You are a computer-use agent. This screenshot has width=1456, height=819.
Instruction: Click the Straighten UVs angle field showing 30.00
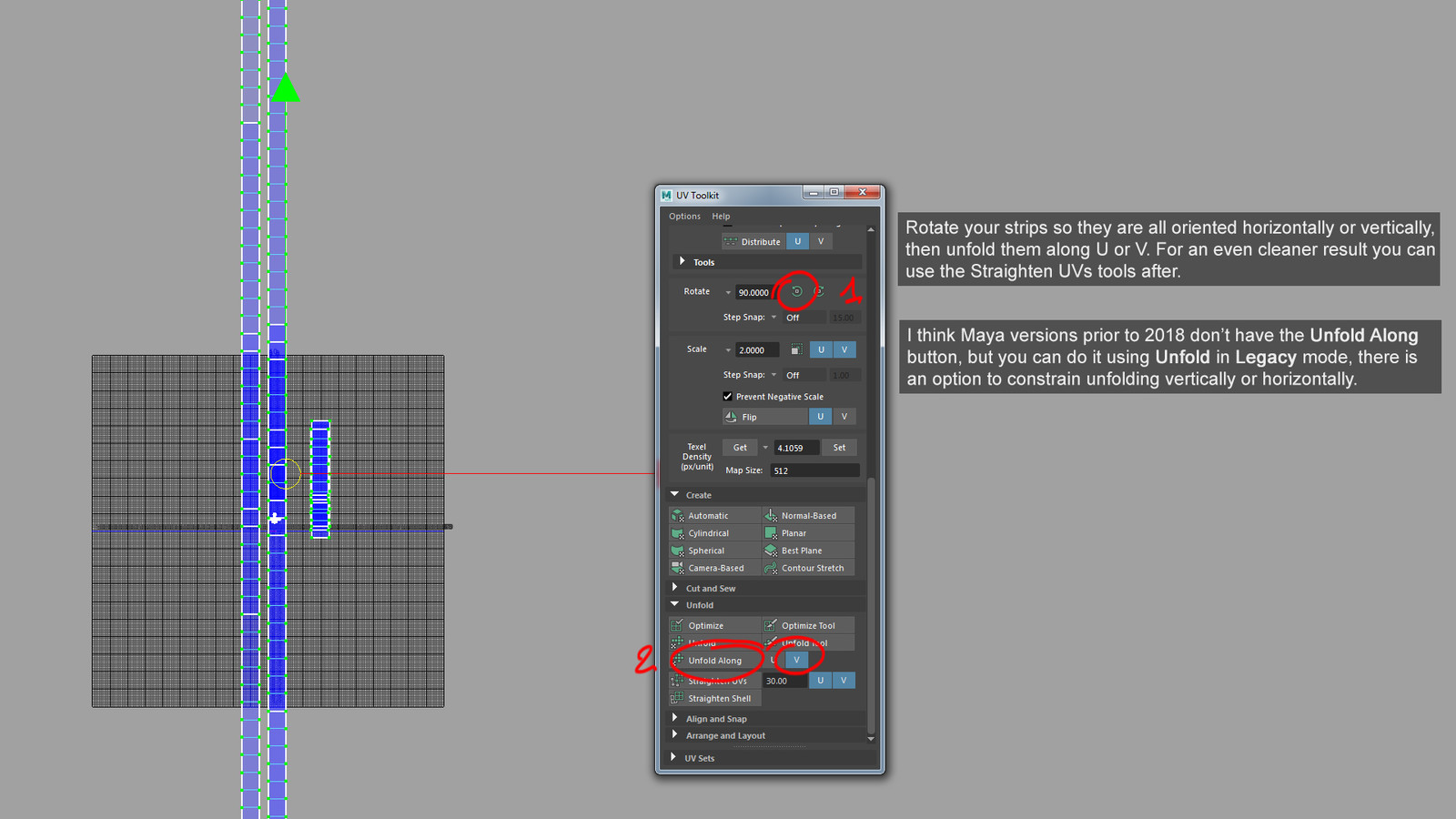[785, 681]
